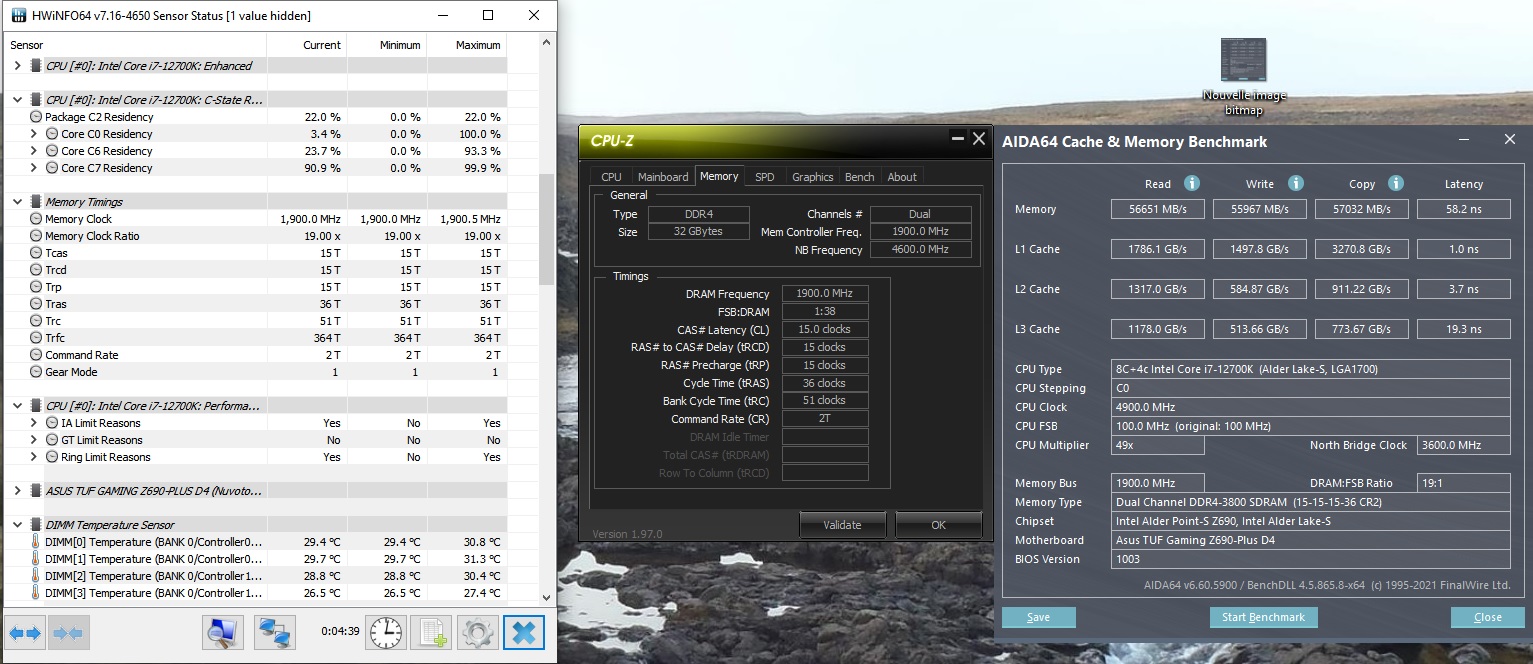Click the Validate button in CPU-Z

tap(842, 525)
